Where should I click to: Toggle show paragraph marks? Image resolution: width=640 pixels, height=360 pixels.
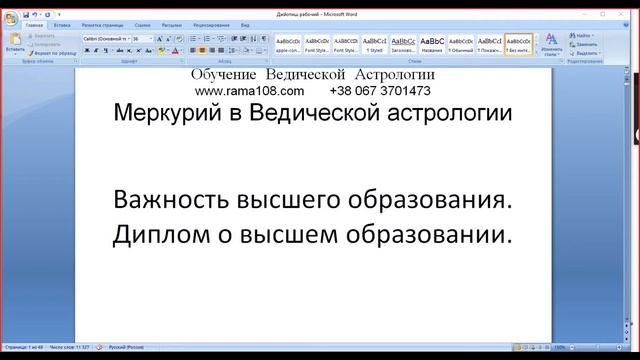pos(264,39)
